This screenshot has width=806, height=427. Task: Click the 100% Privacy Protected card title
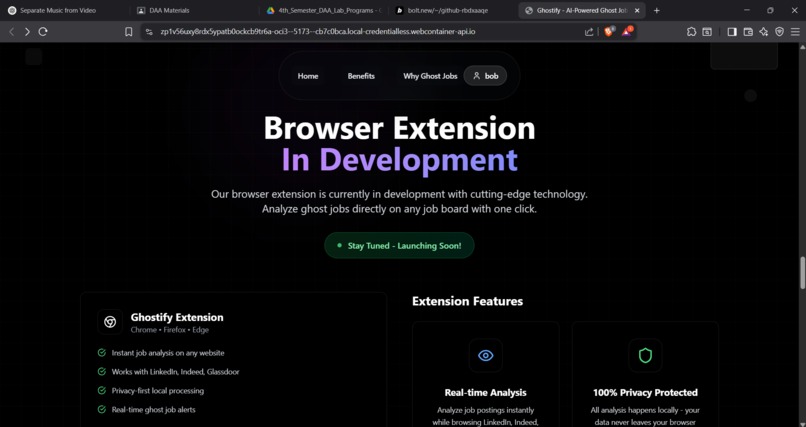[645, 393]
